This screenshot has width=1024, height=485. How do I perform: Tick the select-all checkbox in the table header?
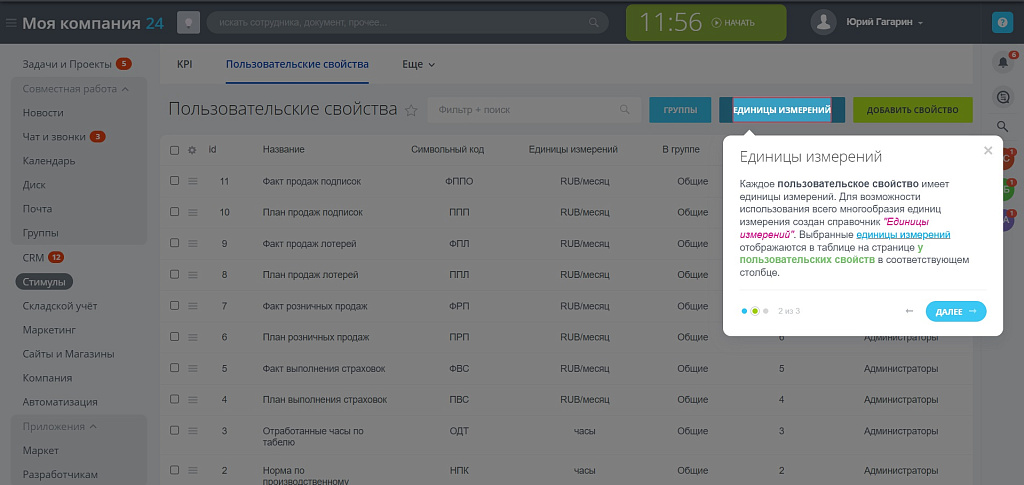(x=175, y=150)
